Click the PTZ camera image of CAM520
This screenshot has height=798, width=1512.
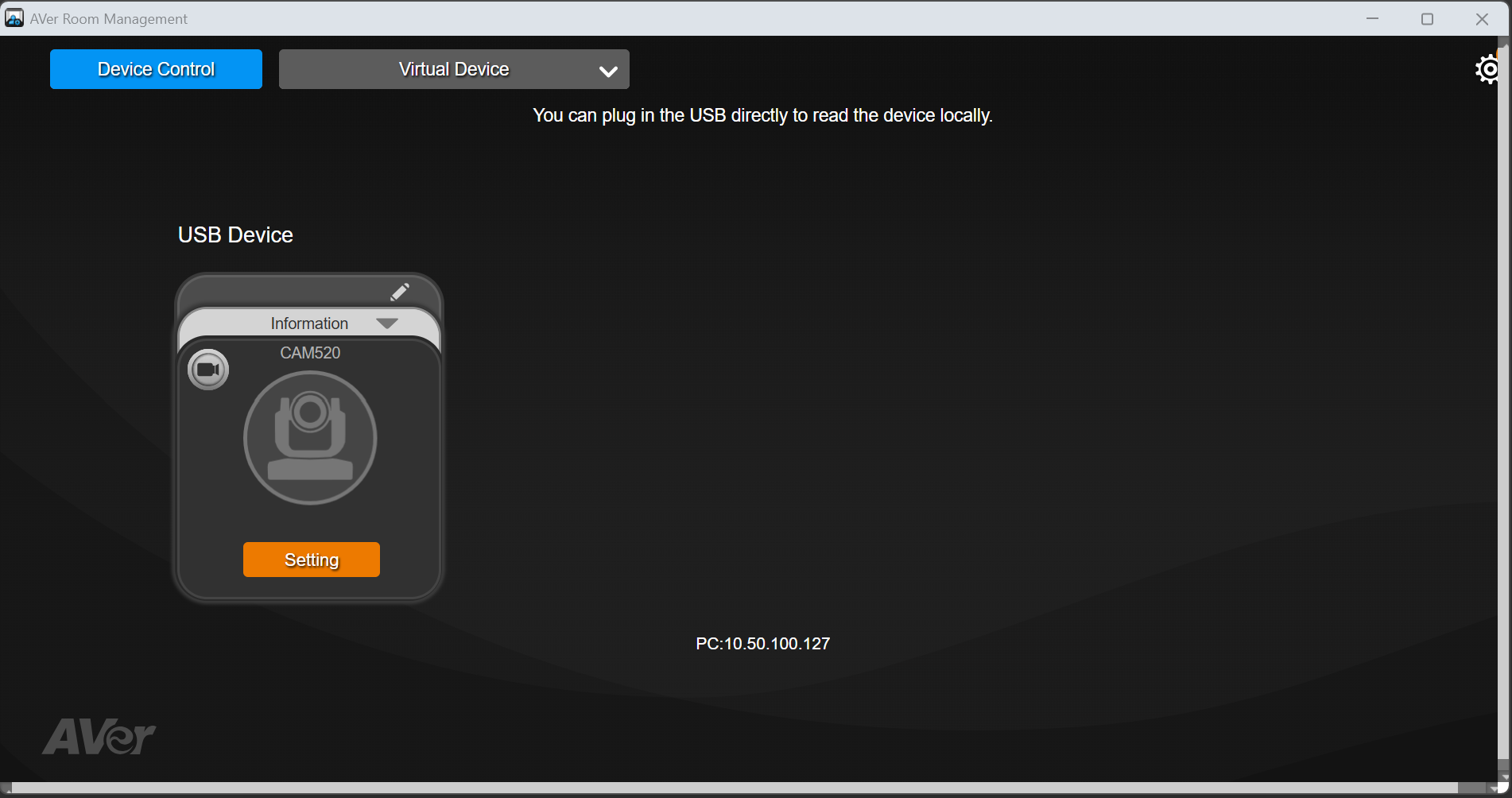tap(310, 438)
